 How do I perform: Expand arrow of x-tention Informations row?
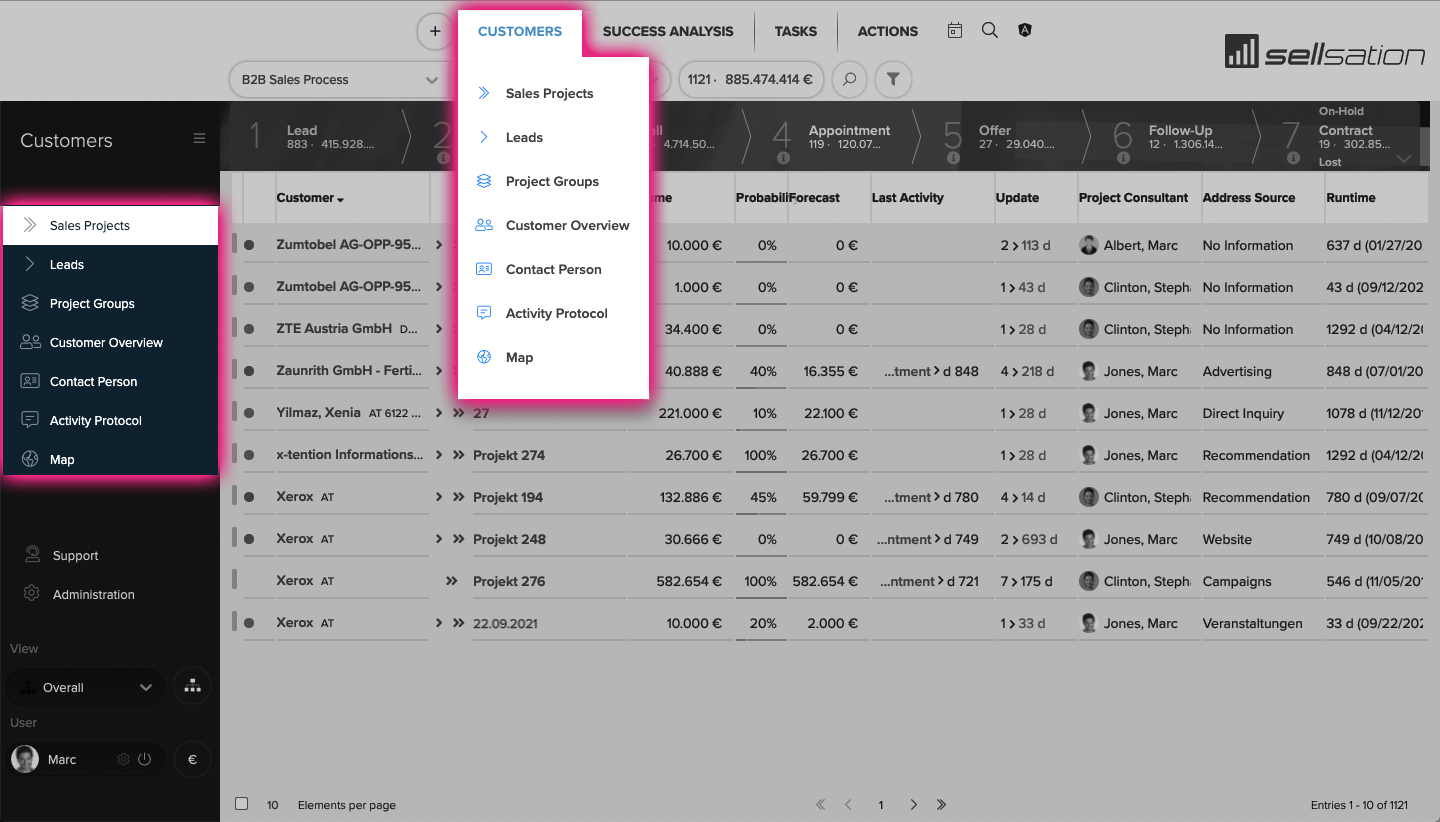pyautogui.click(x=439, y=455)
